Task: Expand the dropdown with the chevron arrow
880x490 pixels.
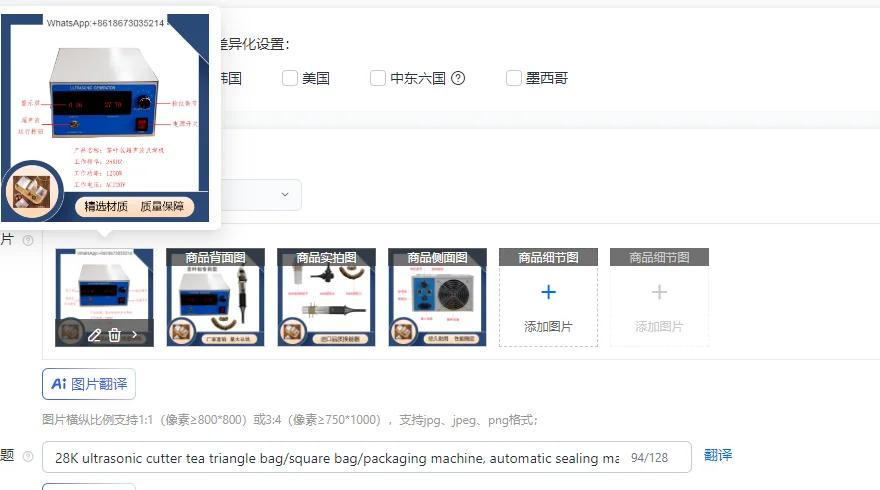Action: click(x=285, y=194)
